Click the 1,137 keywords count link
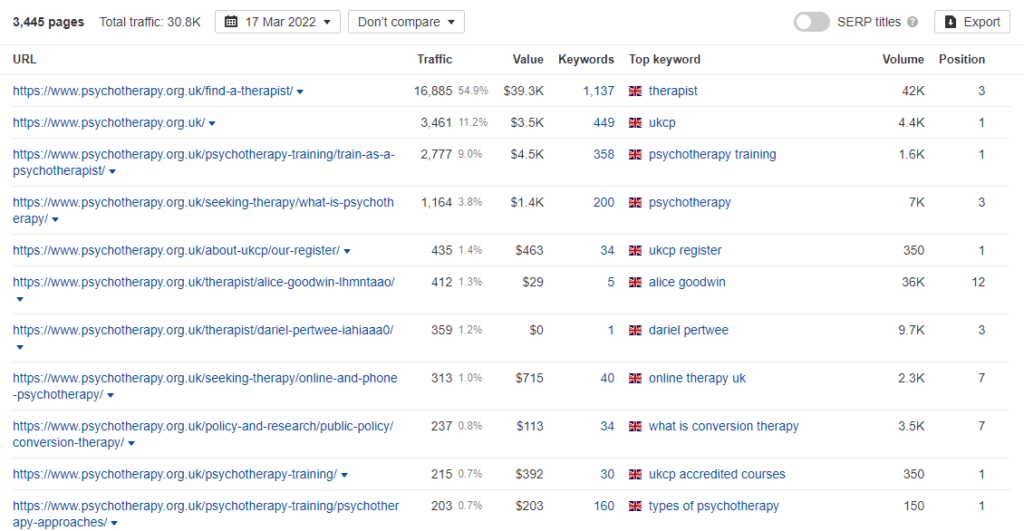This screenshot has height=531, width=1024. click(x=598, y=91)
